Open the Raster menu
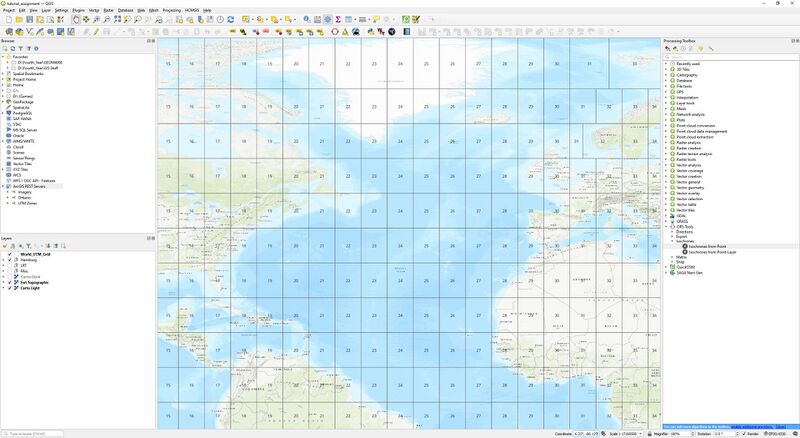 109,10
